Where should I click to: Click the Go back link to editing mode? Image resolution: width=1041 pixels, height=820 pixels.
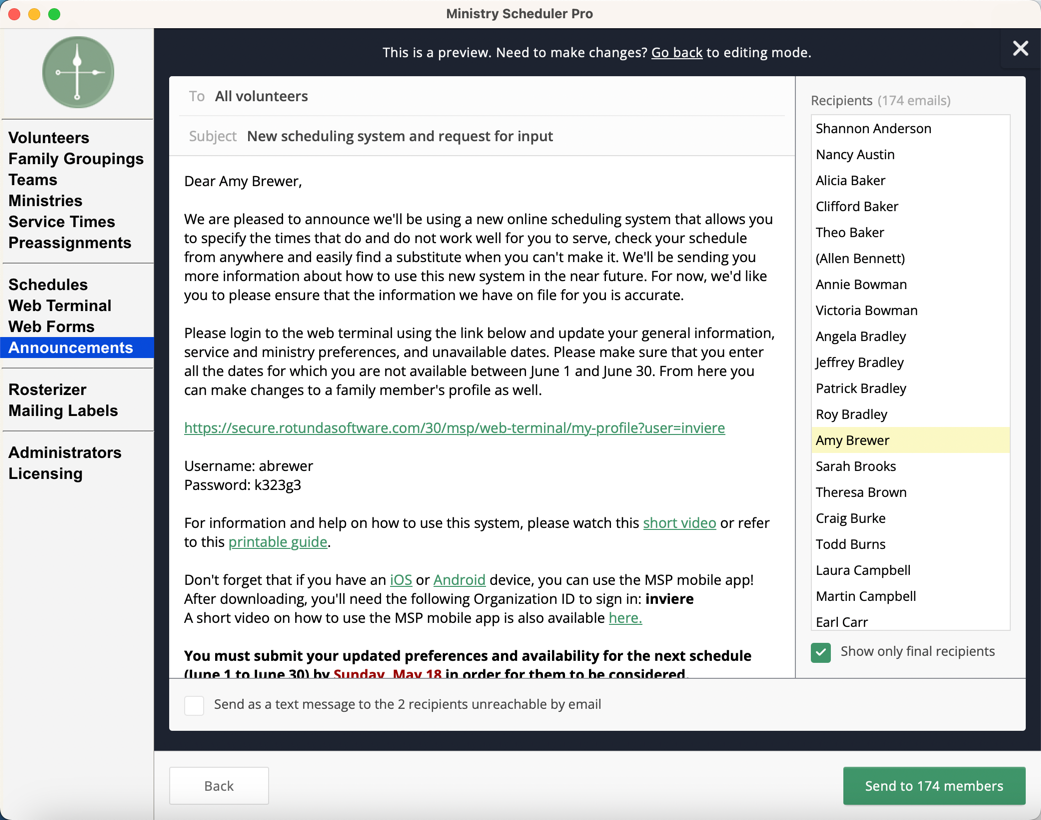point(677,52)
